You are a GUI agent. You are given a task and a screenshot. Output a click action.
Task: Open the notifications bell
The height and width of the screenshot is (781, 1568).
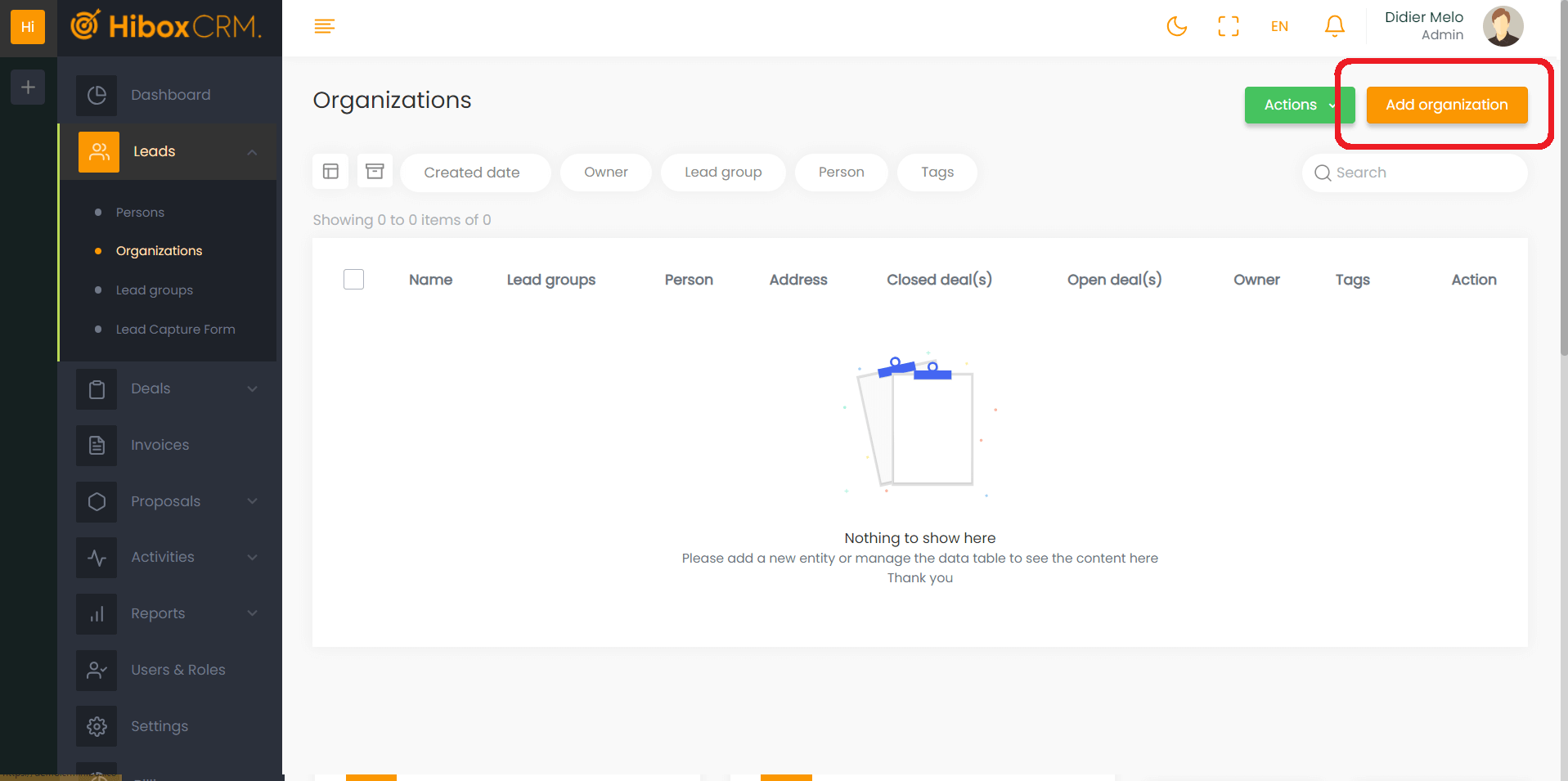click(1334, 26)
